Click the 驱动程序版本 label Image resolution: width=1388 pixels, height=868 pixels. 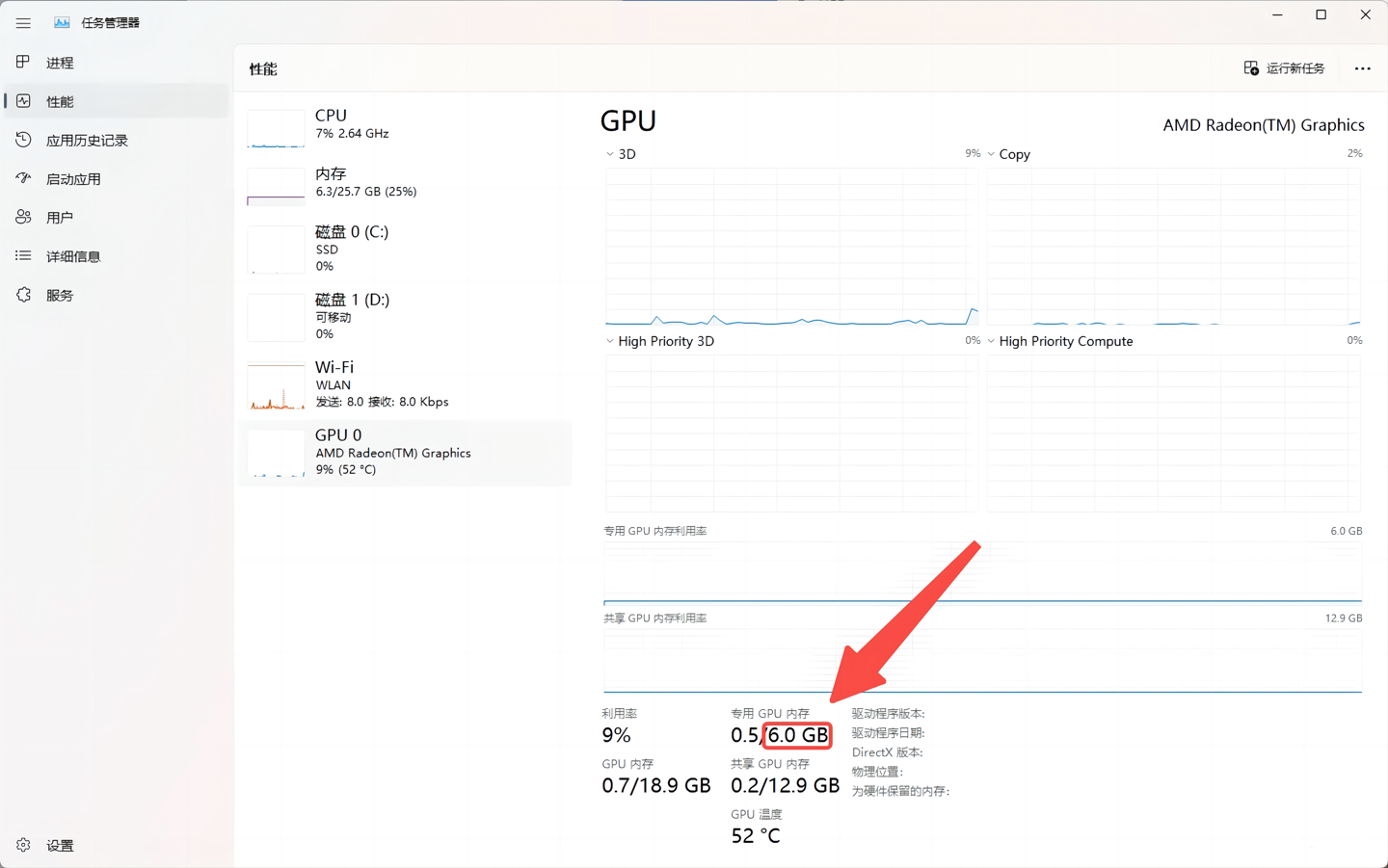click(888, 714)
